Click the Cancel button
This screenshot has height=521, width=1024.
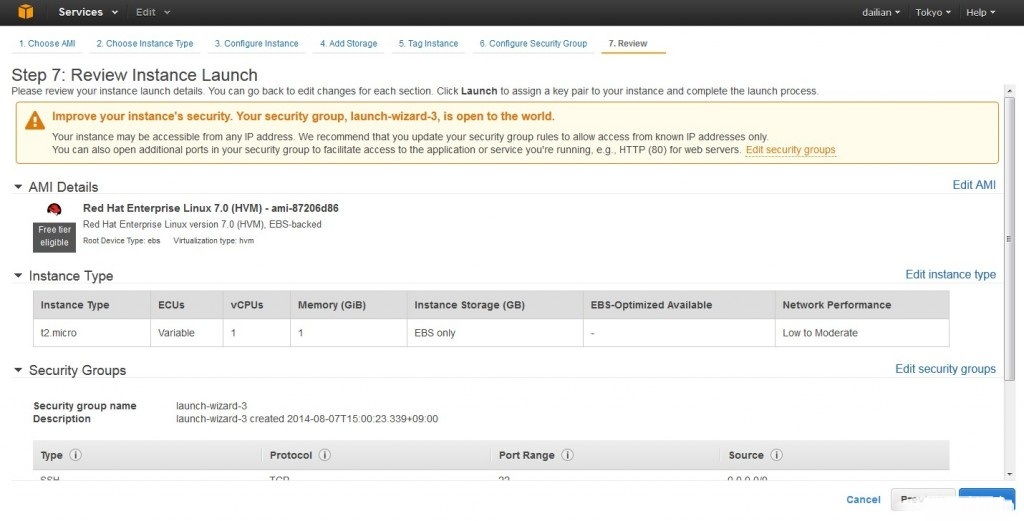pyautogui.click(x=863, y=499)
